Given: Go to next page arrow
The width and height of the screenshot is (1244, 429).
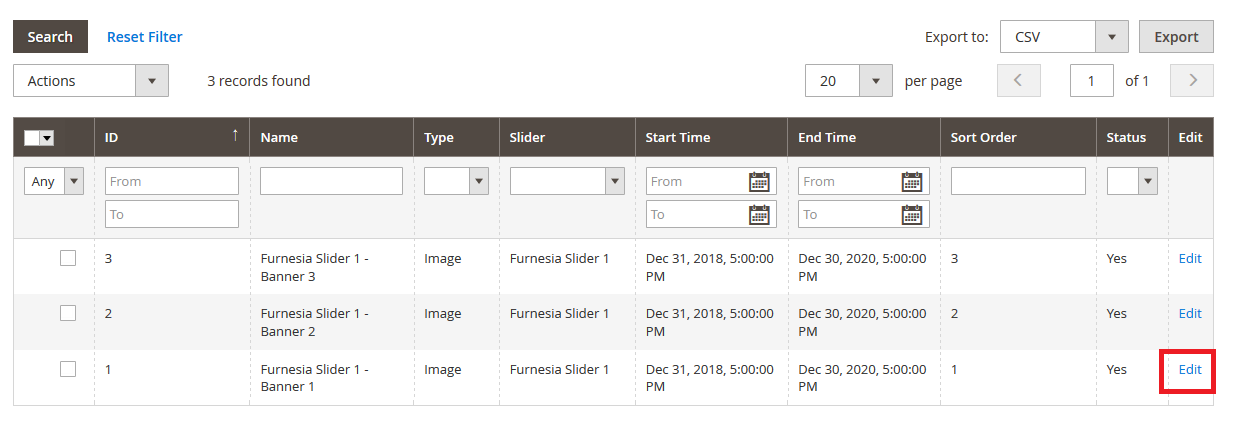Looking at the screenshot, I should click(1192, 81).
